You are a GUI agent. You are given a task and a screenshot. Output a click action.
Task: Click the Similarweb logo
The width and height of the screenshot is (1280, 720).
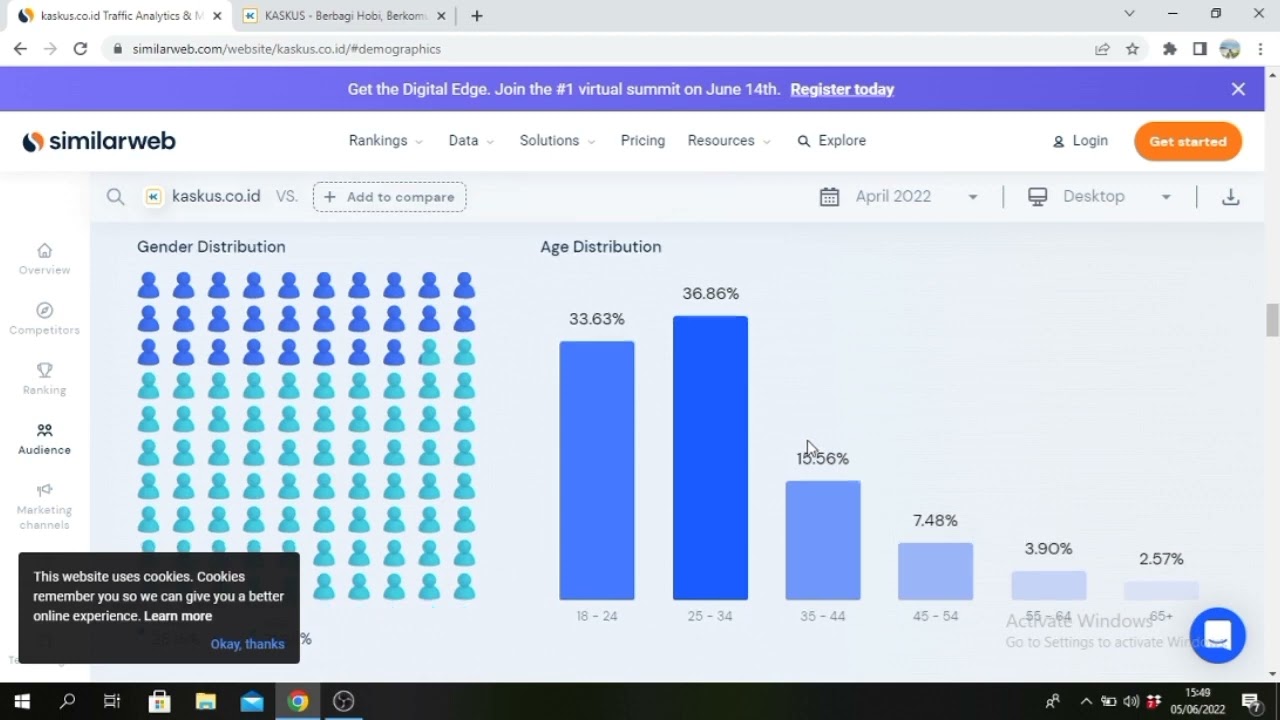pos(99,141)
